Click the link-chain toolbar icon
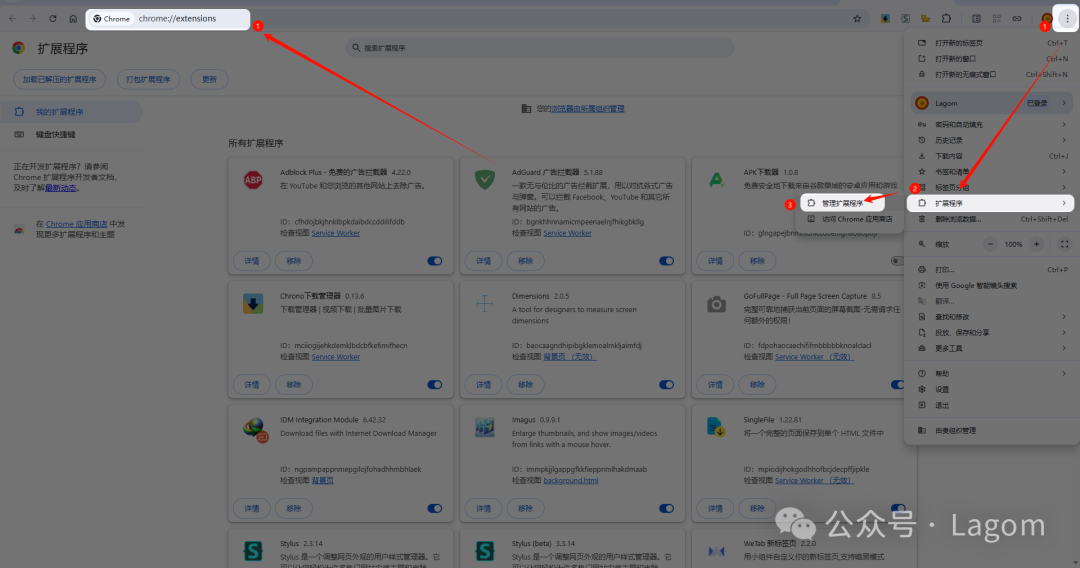 point(1017,19)
